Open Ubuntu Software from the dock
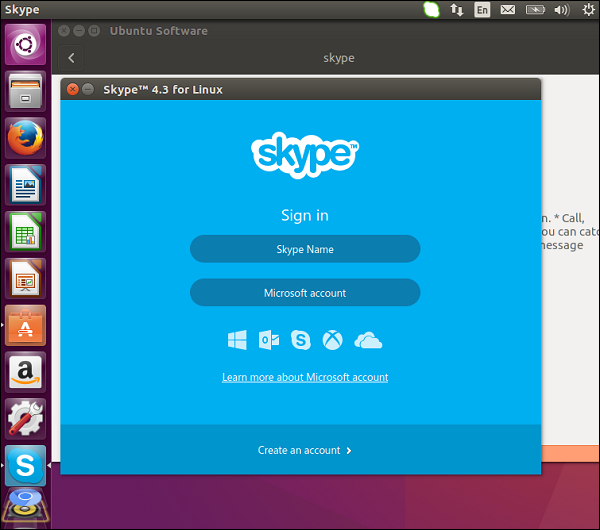 click(25, 325)
